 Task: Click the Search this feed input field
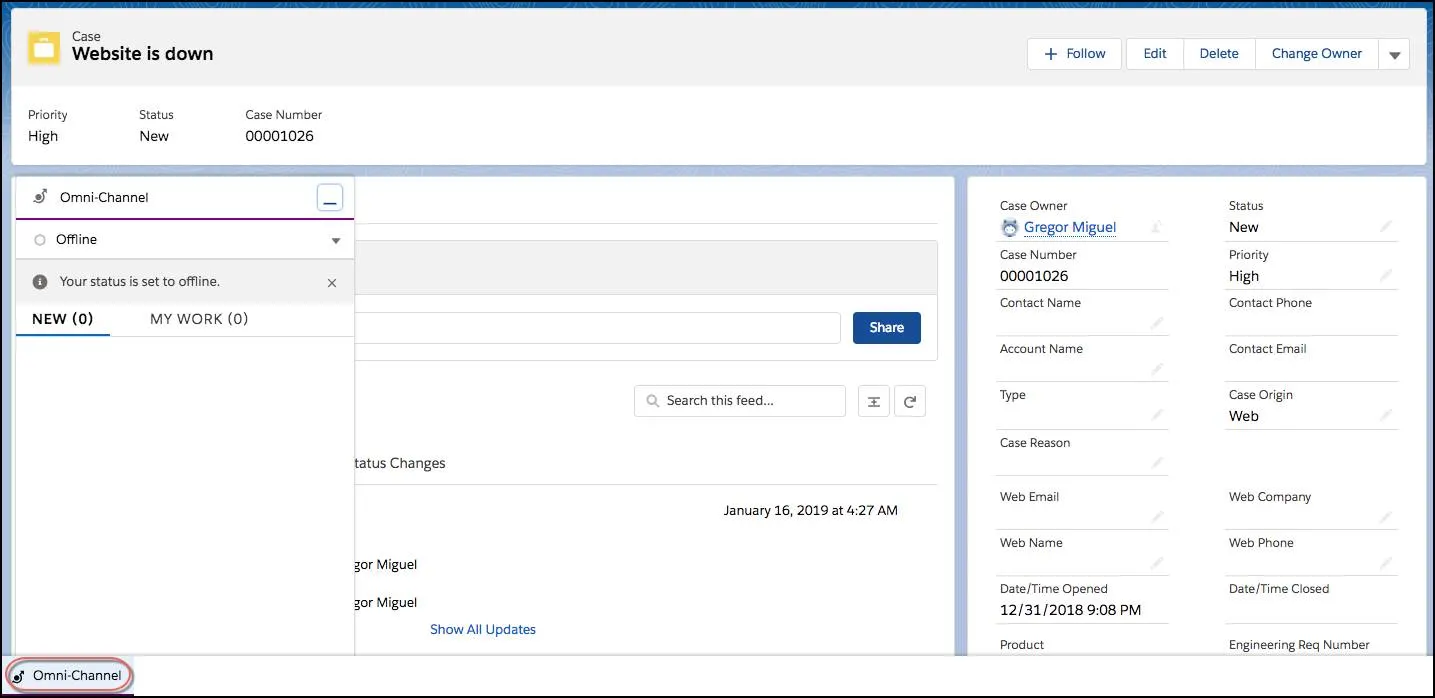coord(739,400)
